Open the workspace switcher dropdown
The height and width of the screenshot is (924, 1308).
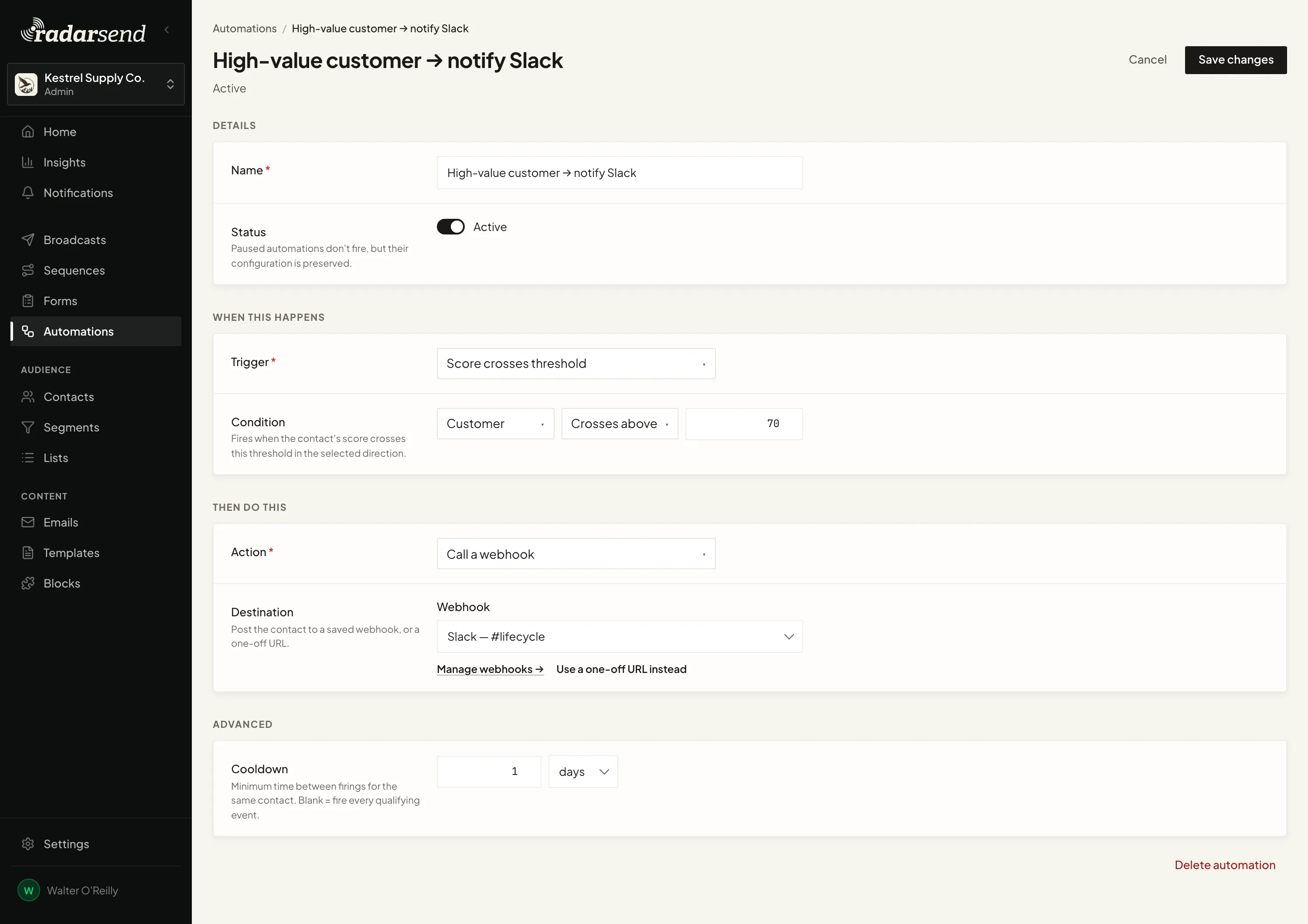[x=96, y=84]
